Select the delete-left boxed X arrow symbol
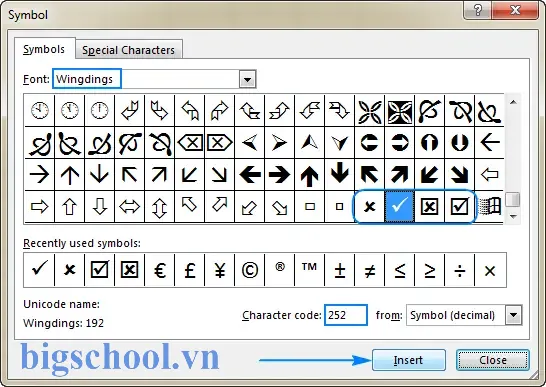 click(190, 142)
